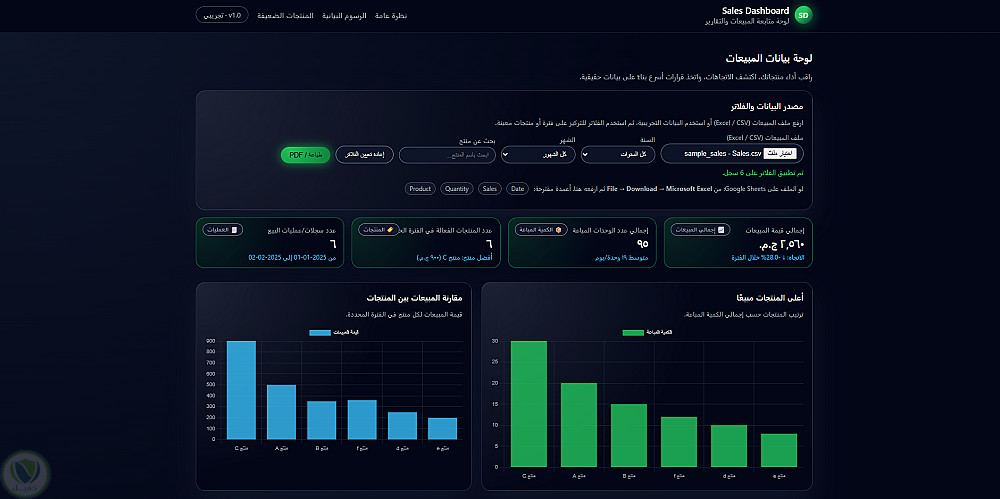This screenshot has height=499, width=1000.
Task: Toggle the blue sales value legend swatch
Action: 320,332
